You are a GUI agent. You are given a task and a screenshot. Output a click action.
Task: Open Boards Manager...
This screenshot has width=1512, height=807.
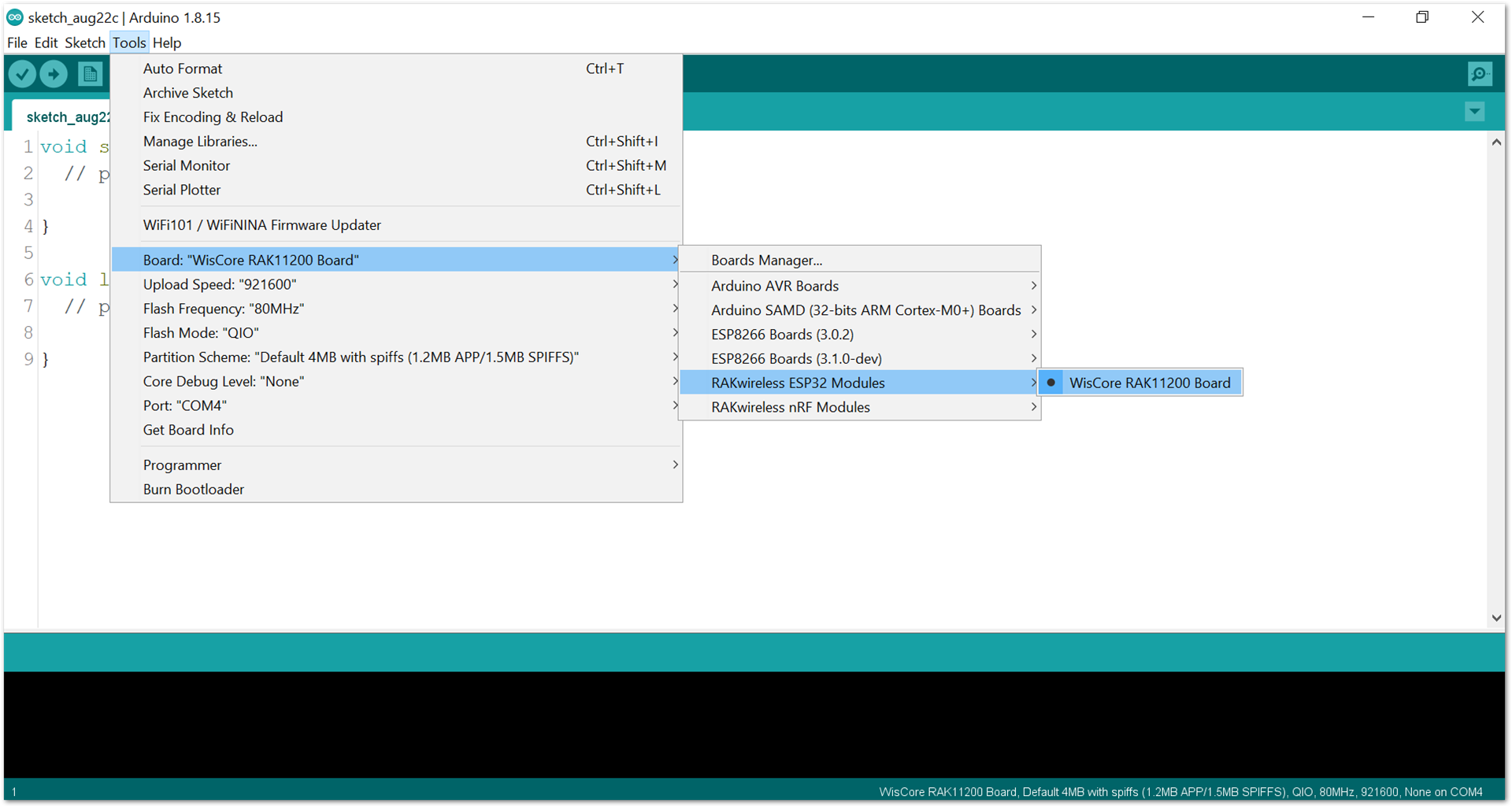click(x=860, y=260)
